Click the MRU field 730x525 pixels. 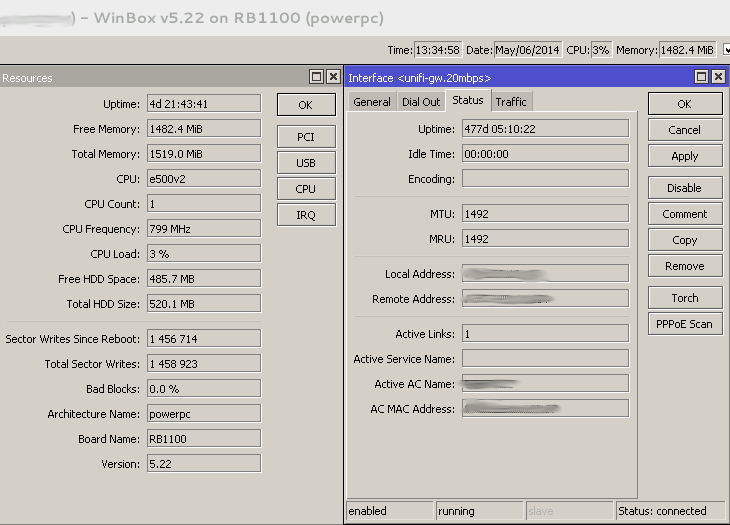tap(545, 239)
